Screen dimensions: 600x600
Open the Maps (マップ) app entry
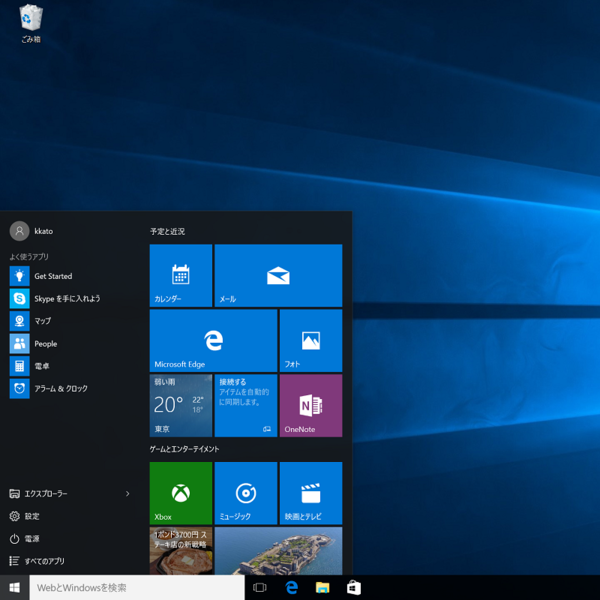coord(43,321)
